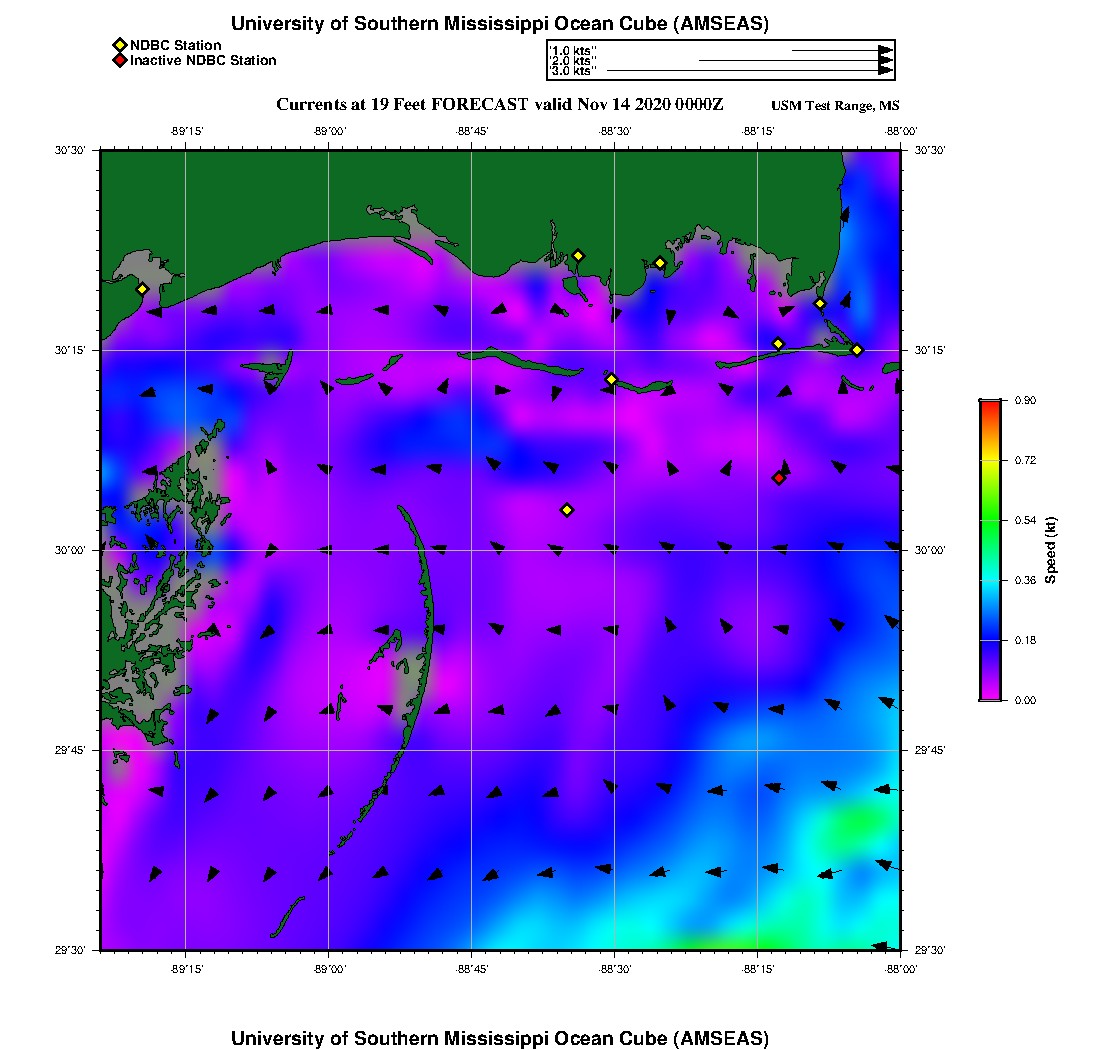1100x1050 pixels.
Task: Select the 'Speed (kt)' color bar label
Action: click(x=1050, y=550)
